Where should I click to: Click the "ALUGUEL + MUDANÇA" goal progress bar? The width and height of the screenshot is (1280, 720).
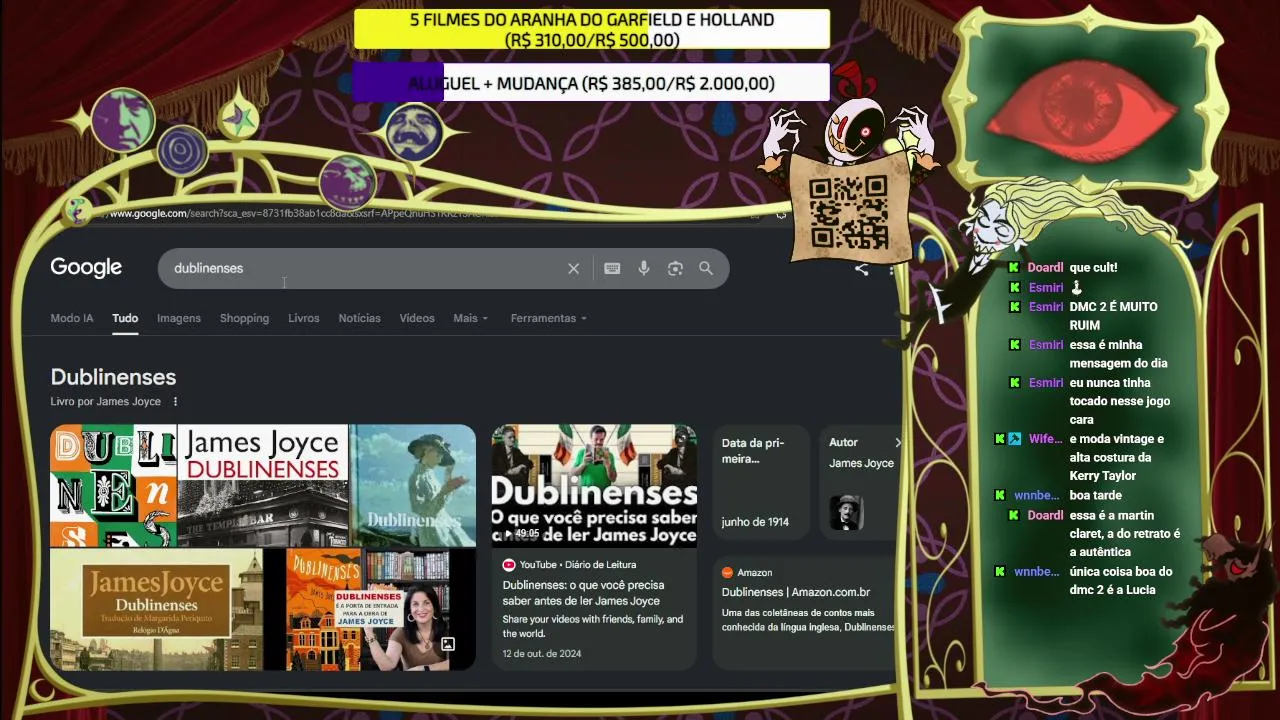[591, 83]
